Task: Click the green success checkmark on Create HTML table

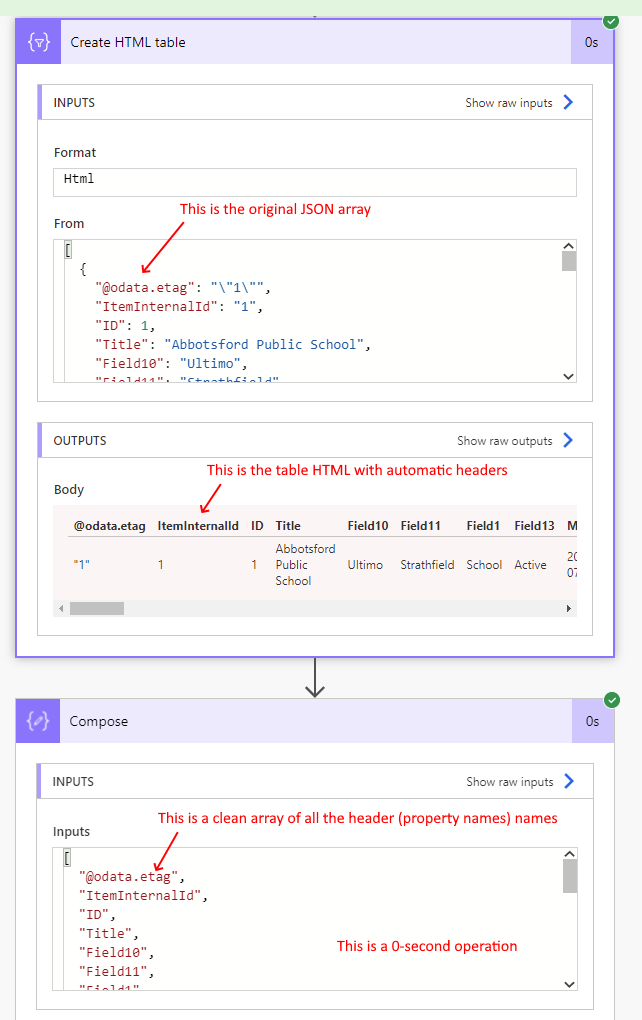Action: [611, 21]
